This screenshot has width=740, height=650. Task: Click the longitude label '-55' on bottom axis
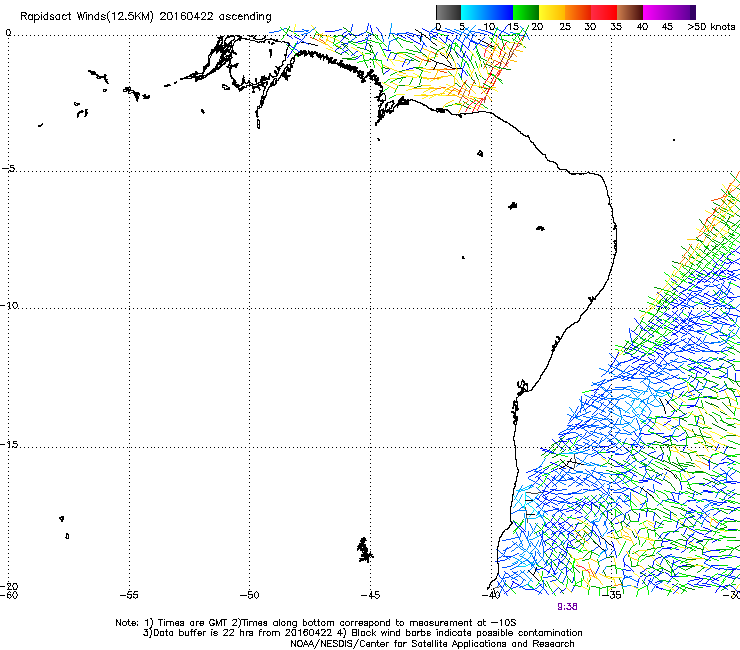tap(129, 595)
